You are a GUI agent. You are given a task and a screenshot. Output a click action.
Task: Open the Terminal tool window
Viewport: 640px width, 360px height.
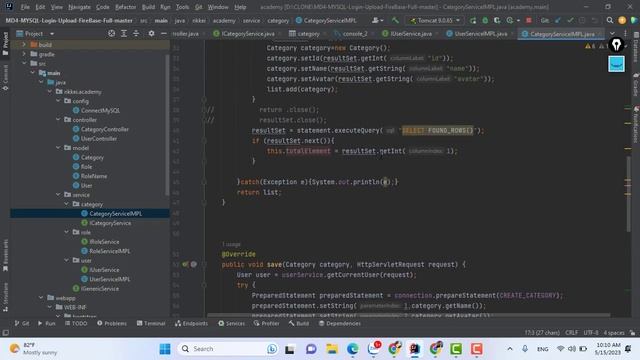[151, 323]
